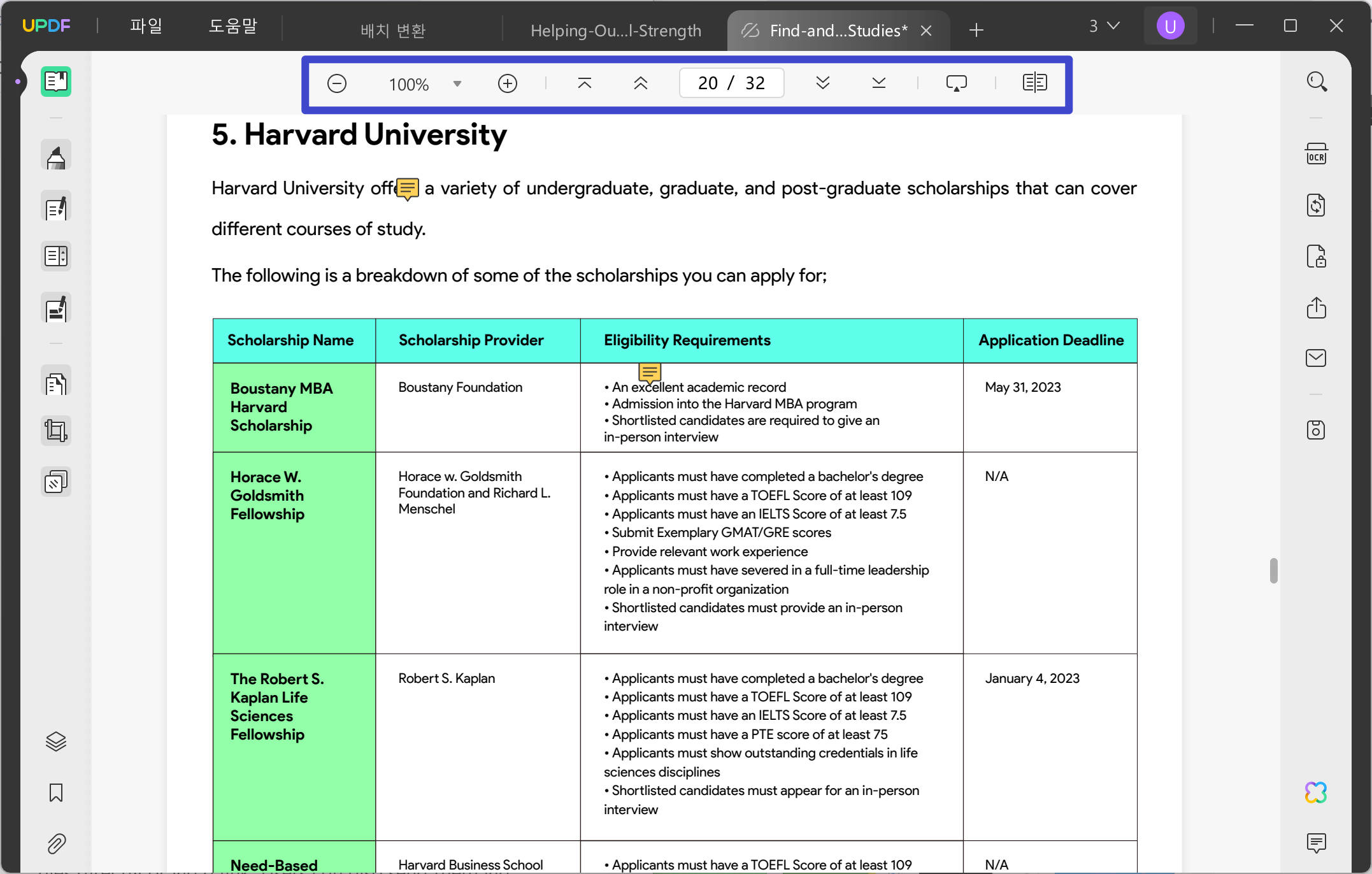1372x874 pixels.
Task: Click the Boustany Foundation cell
Action: pos(478,408)
